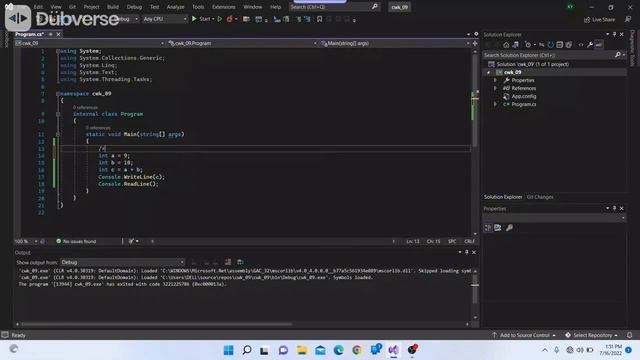
Task: Select App.config in Solution Explorer
Action: click(524, 96)
